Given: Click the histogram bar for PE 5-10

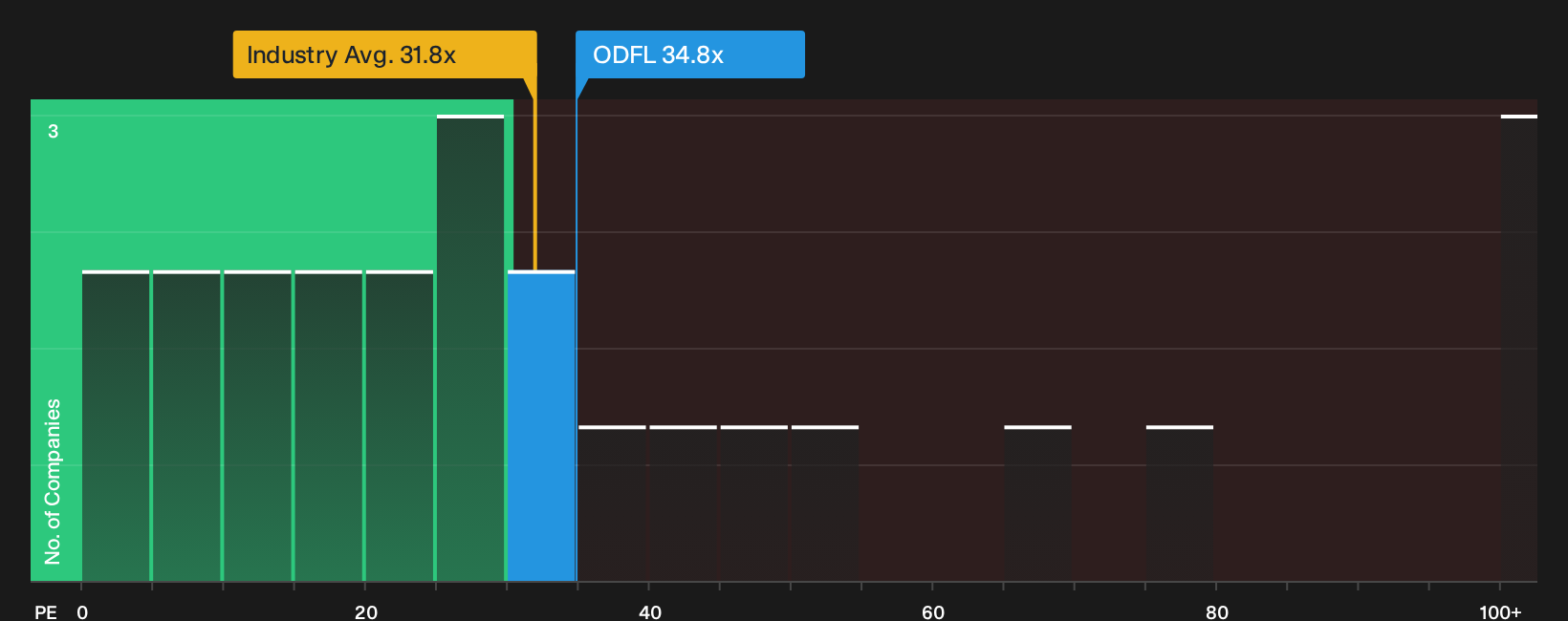Looking at the screenshot, I should [186, 426].
